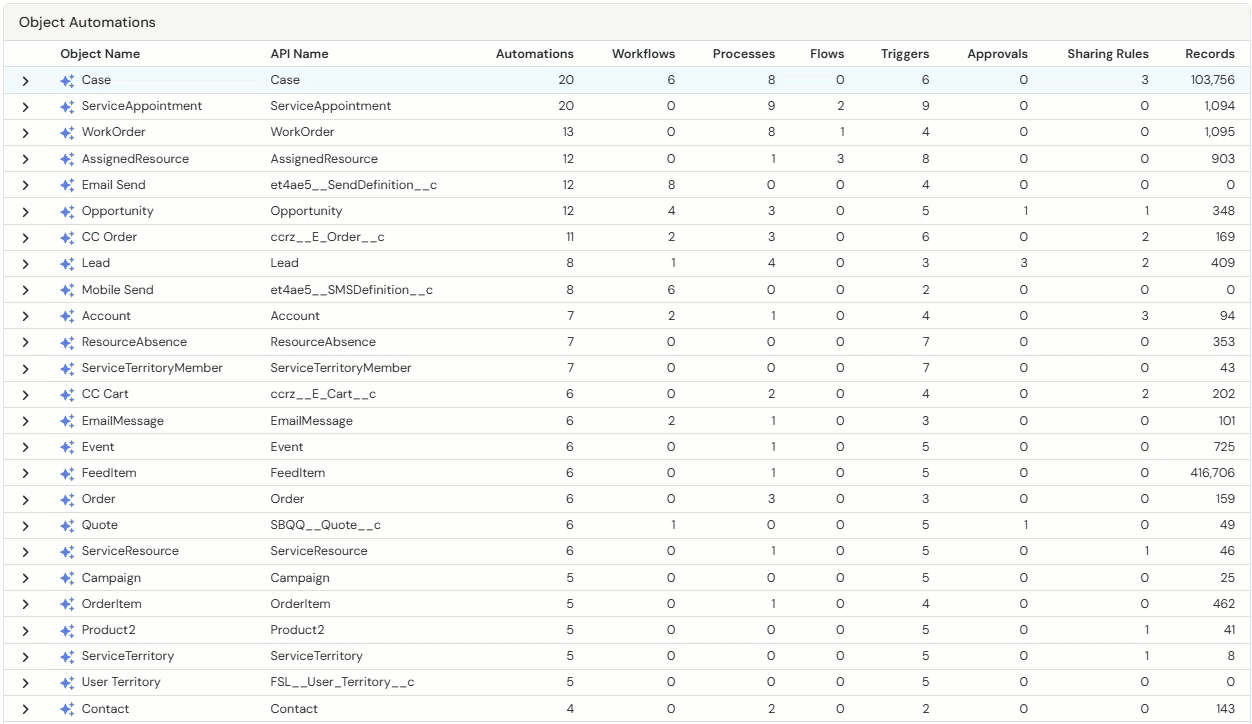Sort by Sharing Rules column header
This screenshot has height=724, width=1252.
[x=1108, y=54]
